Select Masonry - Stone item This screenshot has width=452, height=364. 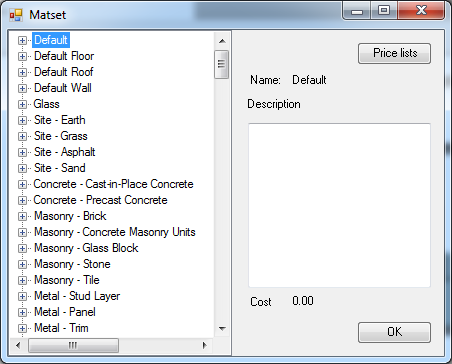[72, 264]
